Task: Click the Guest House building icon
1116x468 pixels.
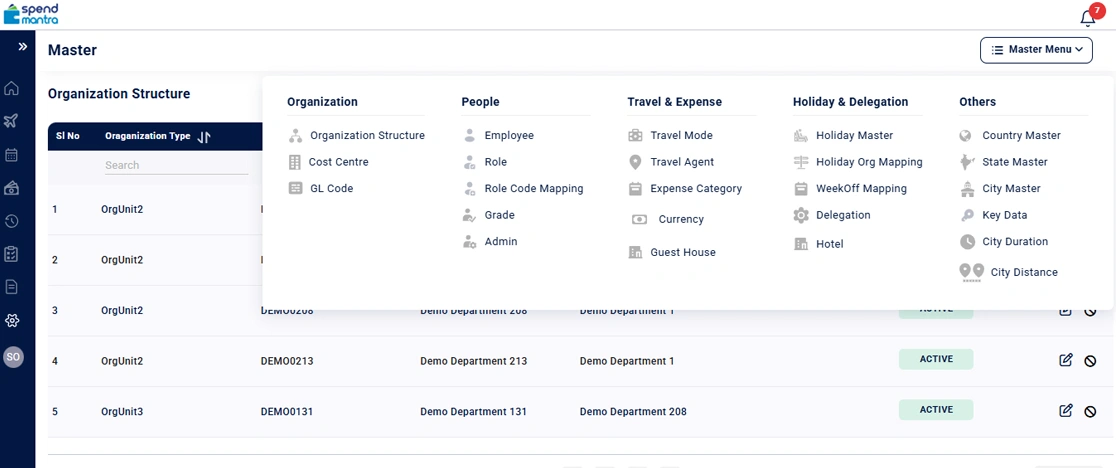Action: click(x=636, y=252)
